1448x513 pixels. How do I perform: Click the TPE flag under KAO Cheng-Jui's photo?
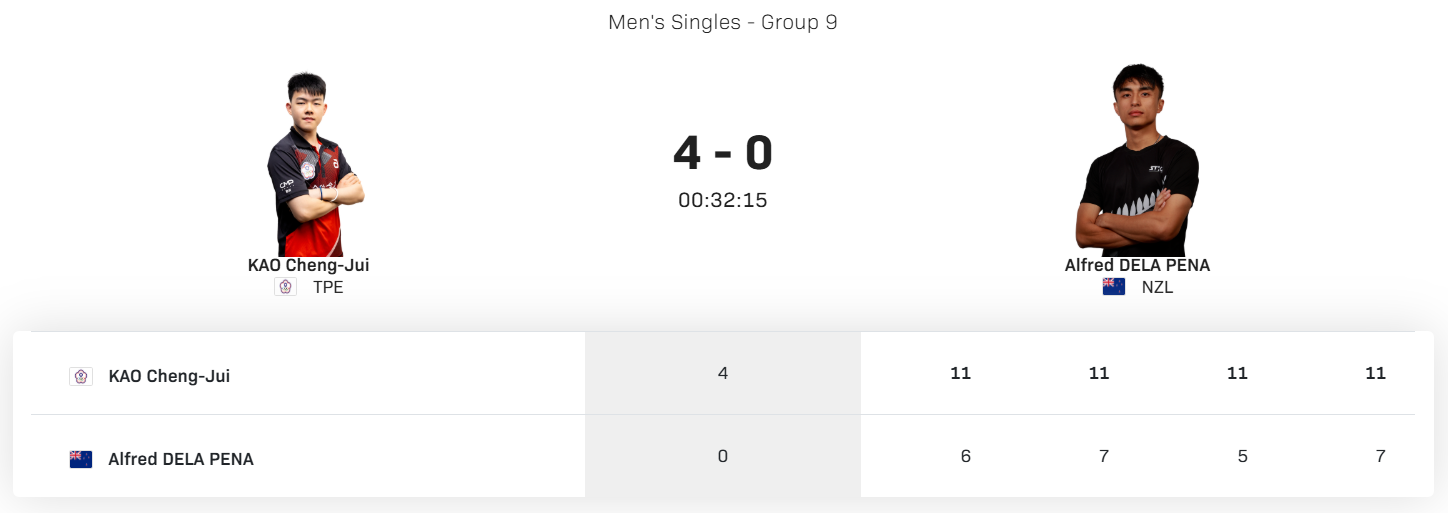click(x=285, y=287)
